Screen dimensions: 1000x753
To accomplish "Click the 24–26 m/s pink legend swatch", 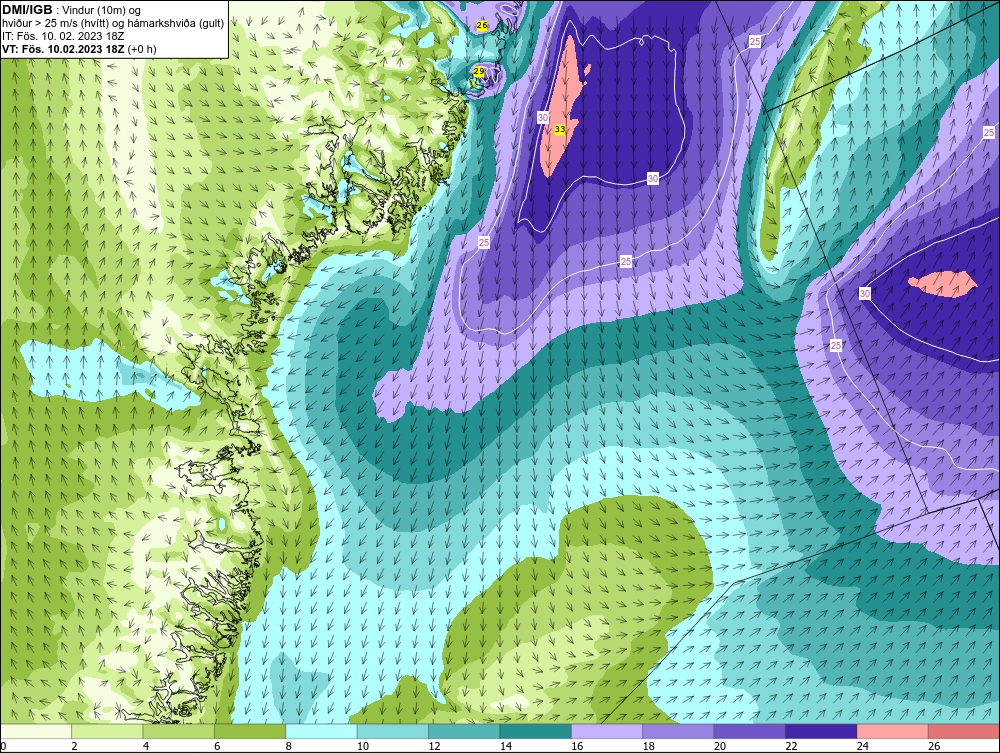I will pyautogui.click(x=893, y=731).
